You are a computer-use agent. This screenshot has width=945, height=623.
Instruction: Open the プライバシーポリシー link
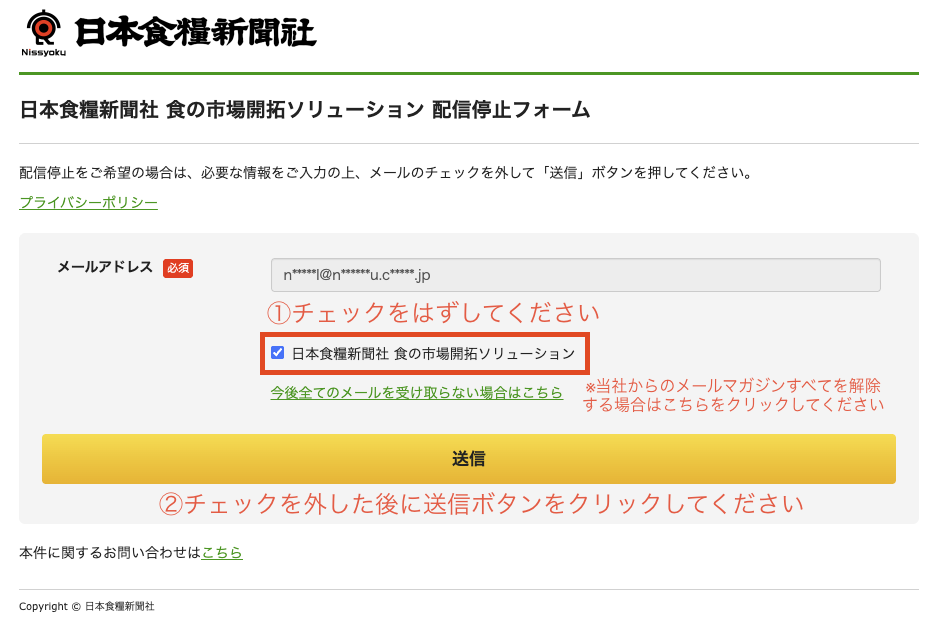[89, 202]
